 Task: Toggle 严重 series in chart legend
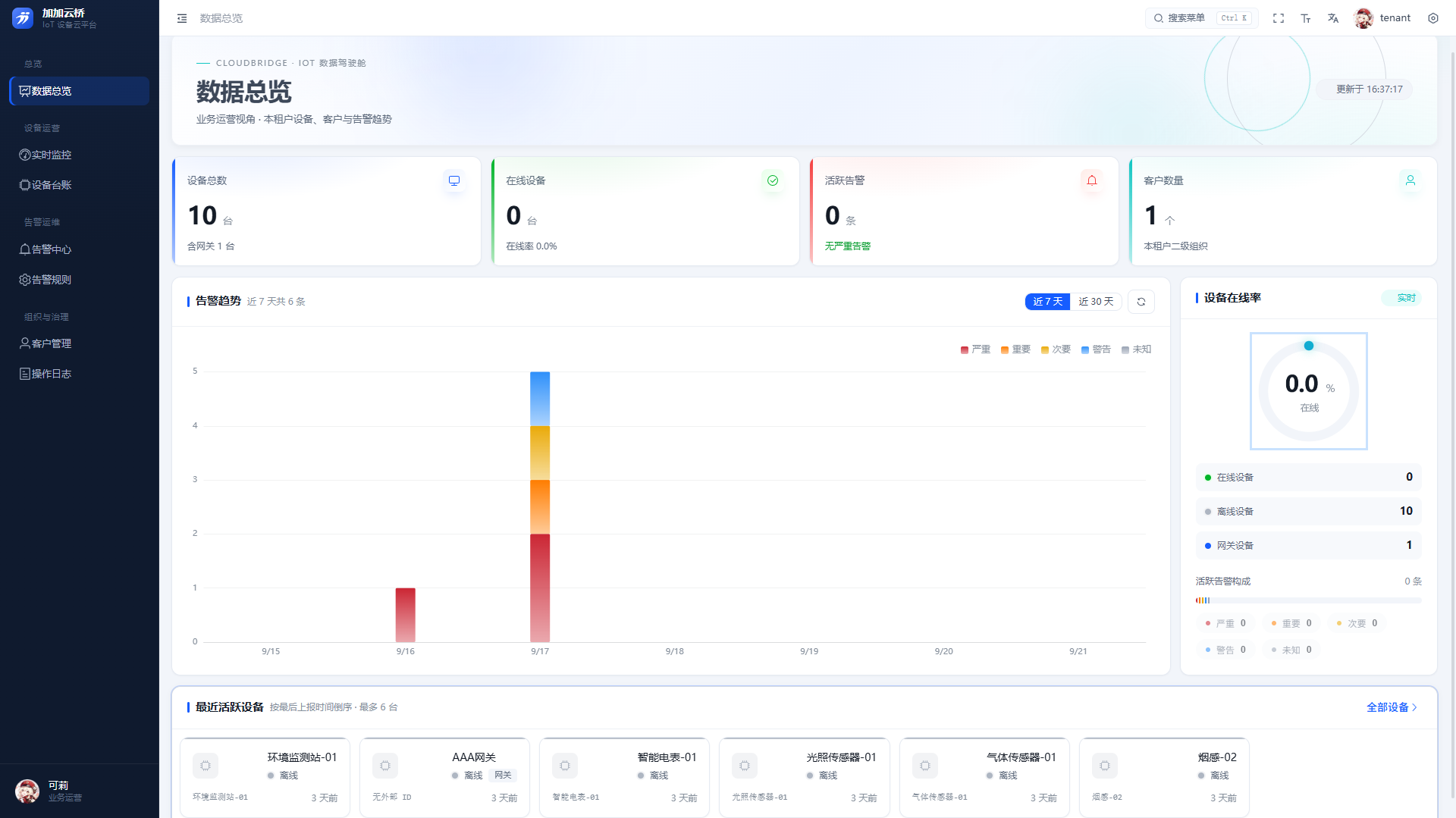(975, 349)
